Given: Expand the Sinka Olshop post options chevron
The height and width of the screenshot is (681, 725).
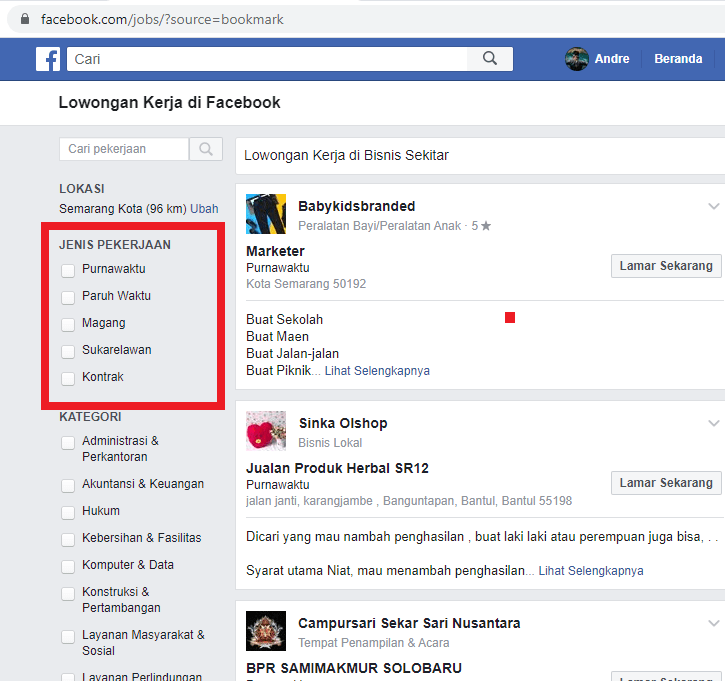Looking at the screenshot, I should point(714,423).
